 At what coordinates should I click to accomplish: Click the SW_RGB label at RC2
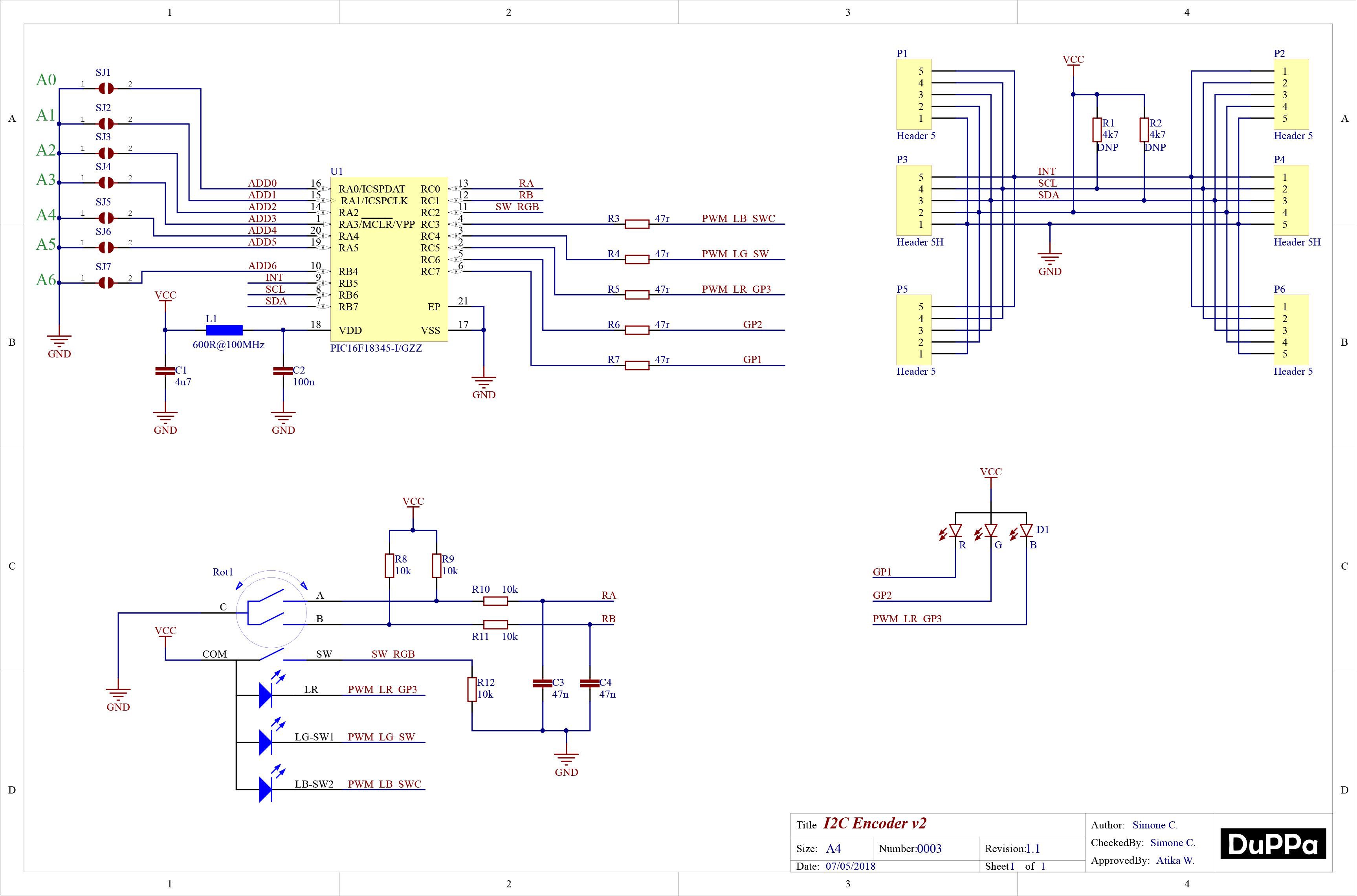point(517,207)
